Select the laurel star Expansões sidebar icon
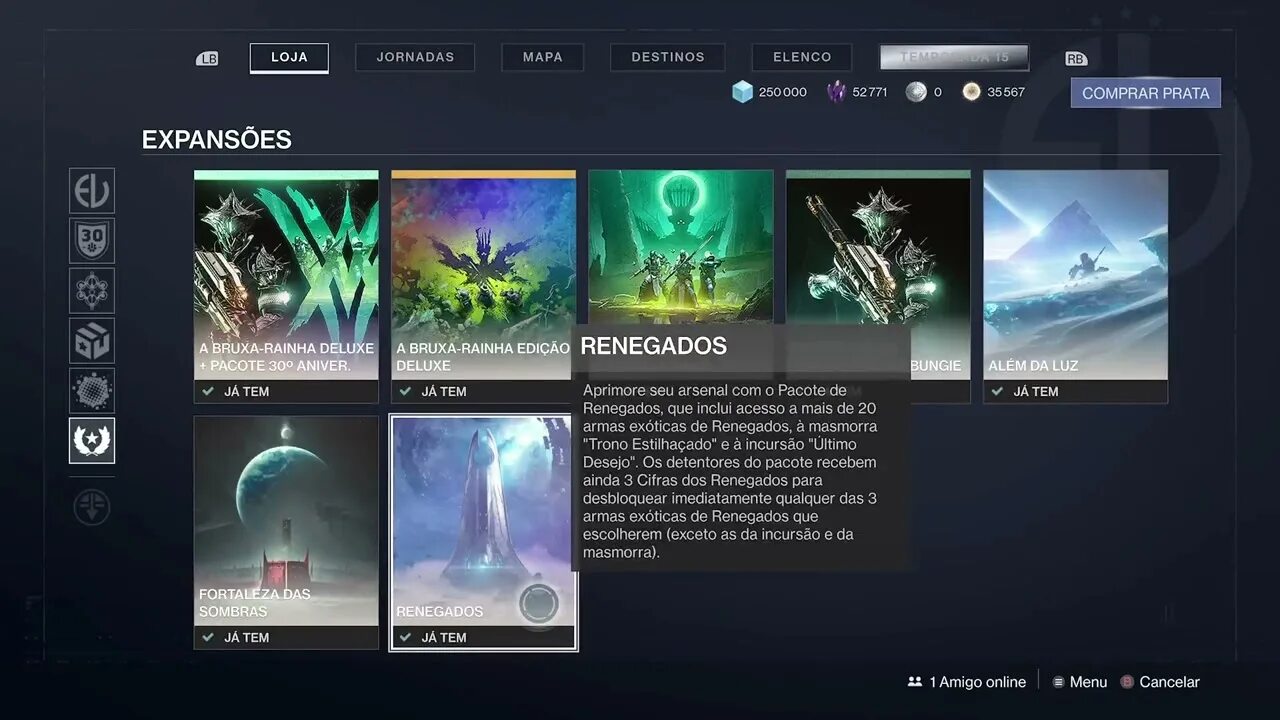Screen dimensions: 1280x720 pos(92,441)
